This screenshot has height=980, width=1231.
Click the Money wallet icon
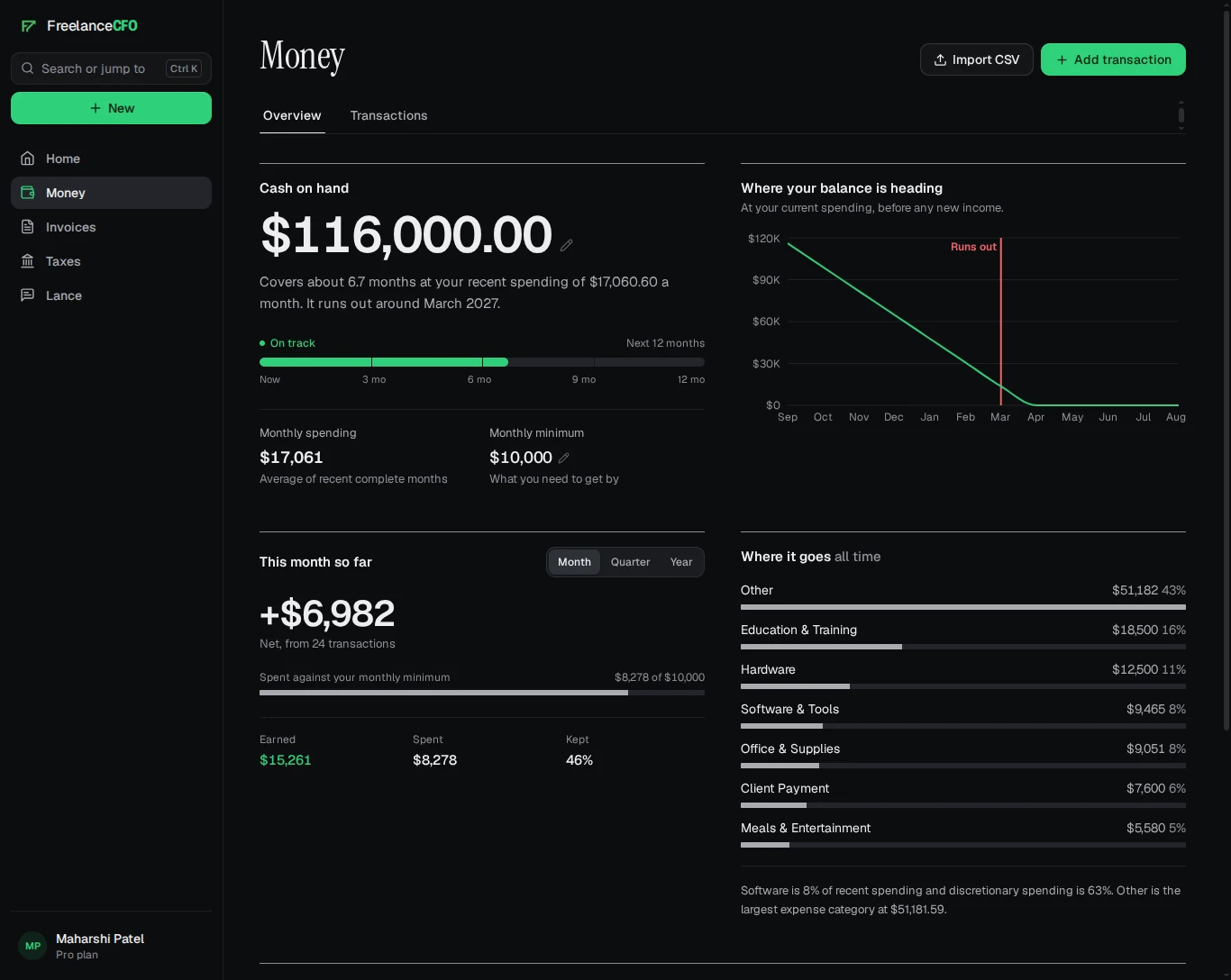click(x=28, y=193)
